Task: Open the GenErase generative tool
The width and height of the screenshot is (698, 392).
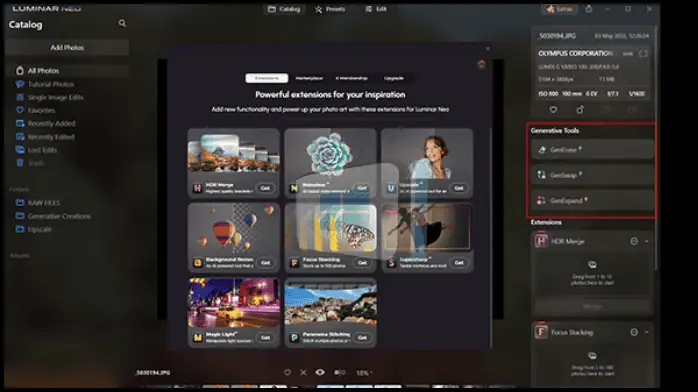Action: coord(592,150)
